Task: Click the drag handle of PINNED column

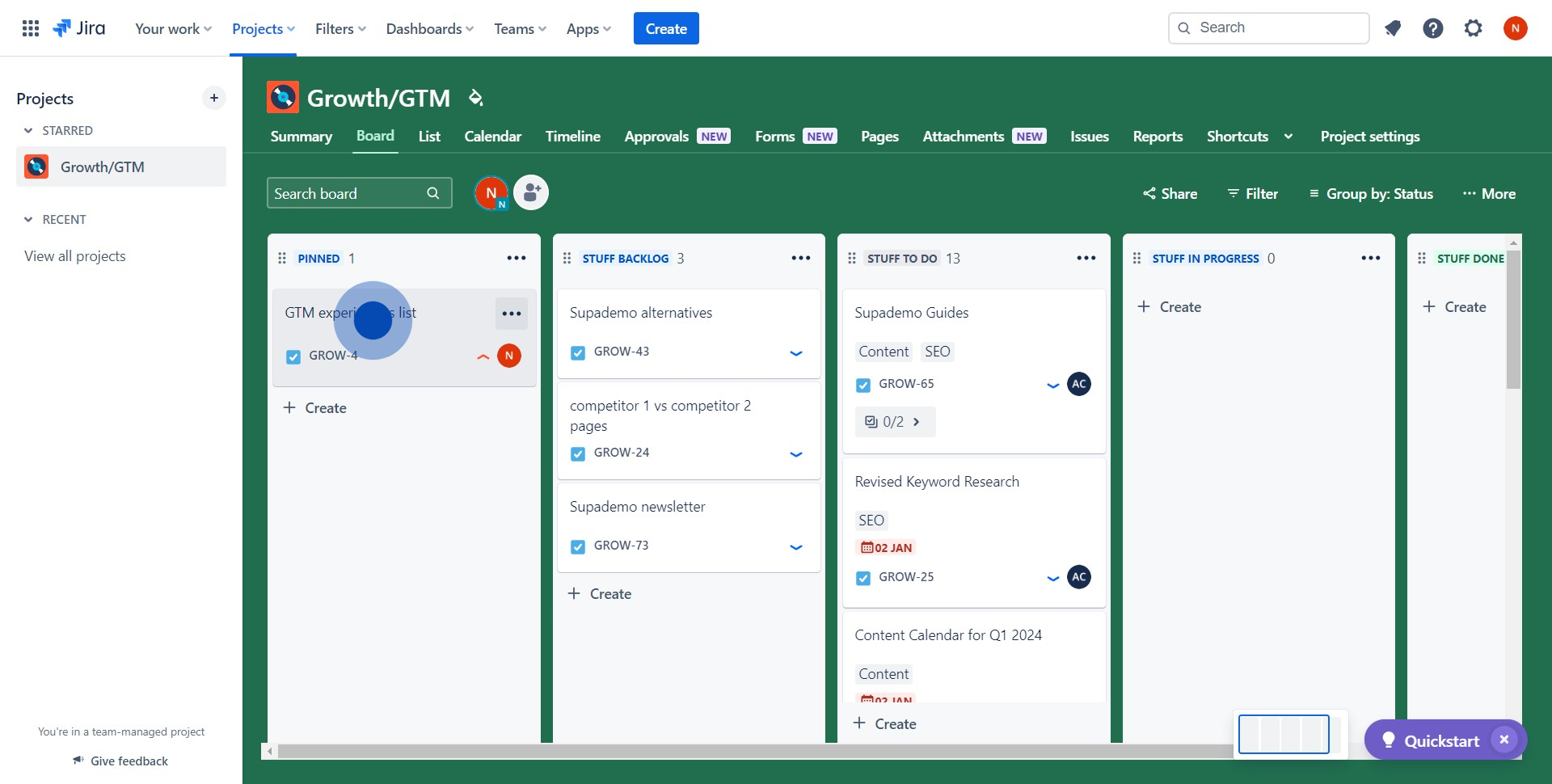Action: pos(282,258)
